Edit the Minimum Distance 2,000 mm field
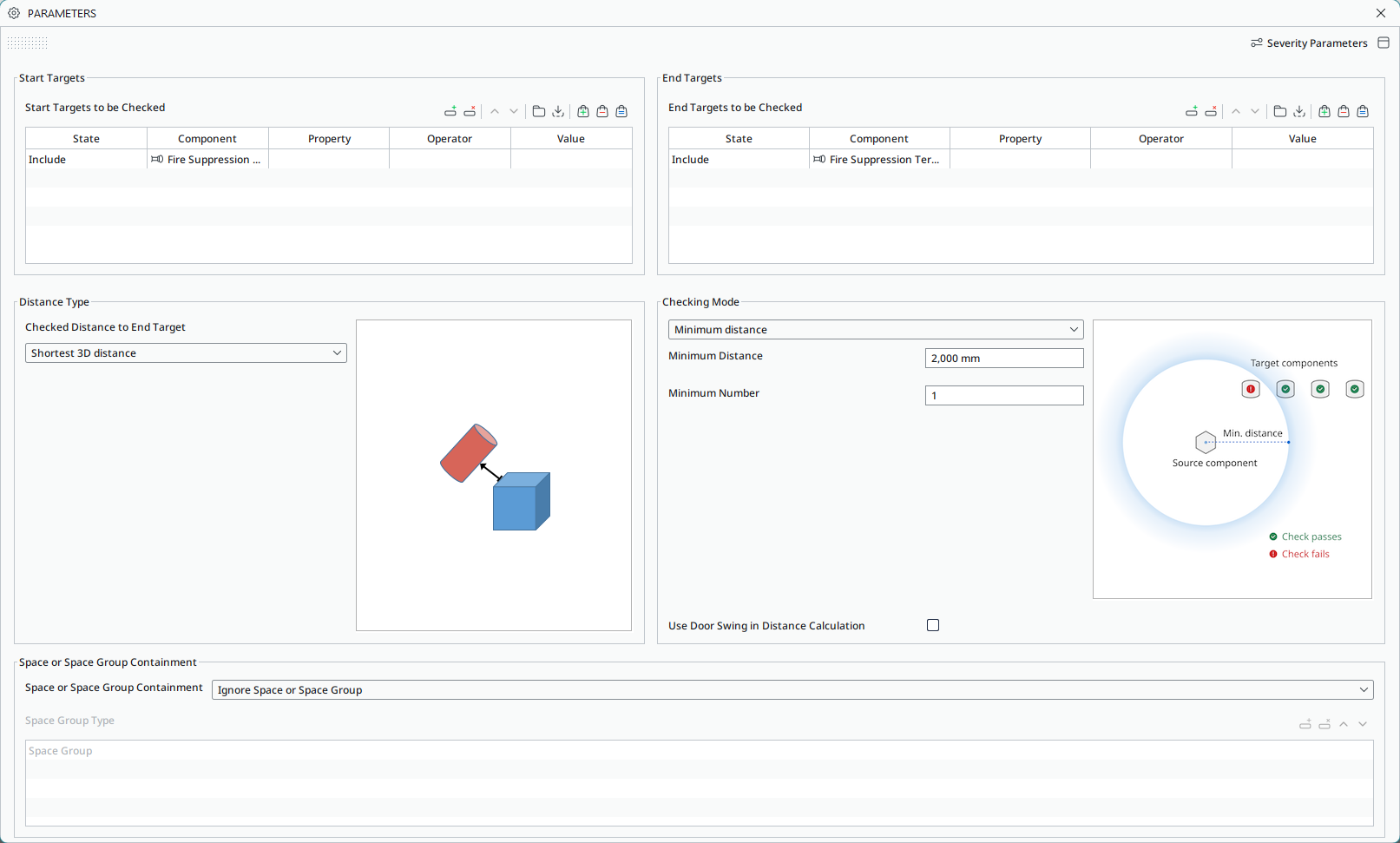Image resolution: width=1400 pixels, height=843 pixels. point(1004,359)
